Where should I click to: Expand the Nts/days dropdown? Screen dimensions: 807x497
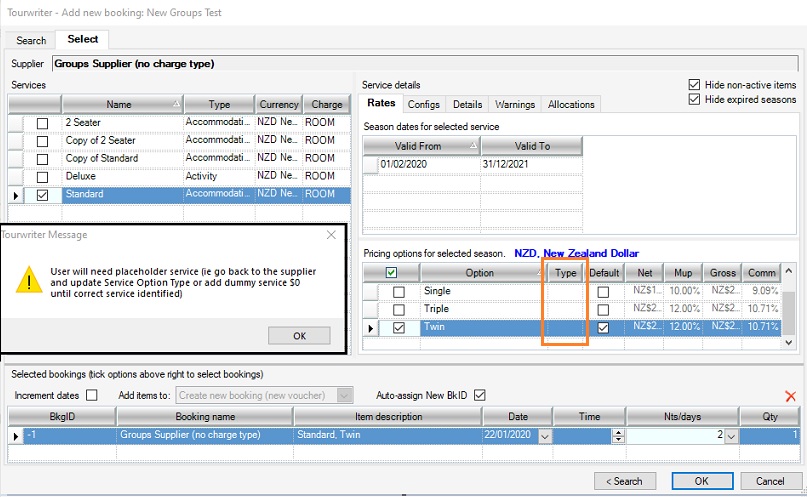(731, 436)
